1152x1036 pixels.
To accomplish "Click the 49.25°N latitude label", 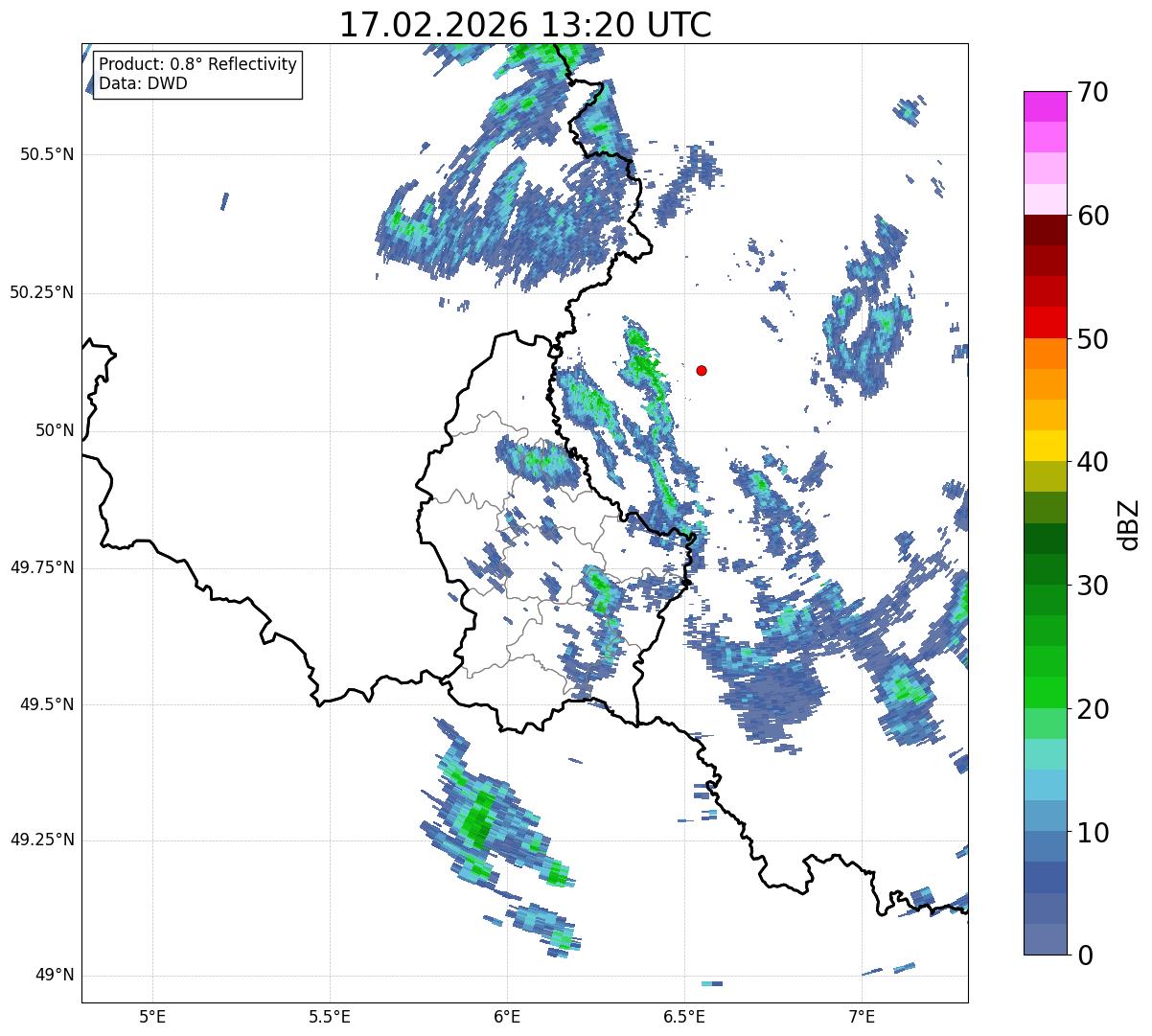I will coord(41,840).
